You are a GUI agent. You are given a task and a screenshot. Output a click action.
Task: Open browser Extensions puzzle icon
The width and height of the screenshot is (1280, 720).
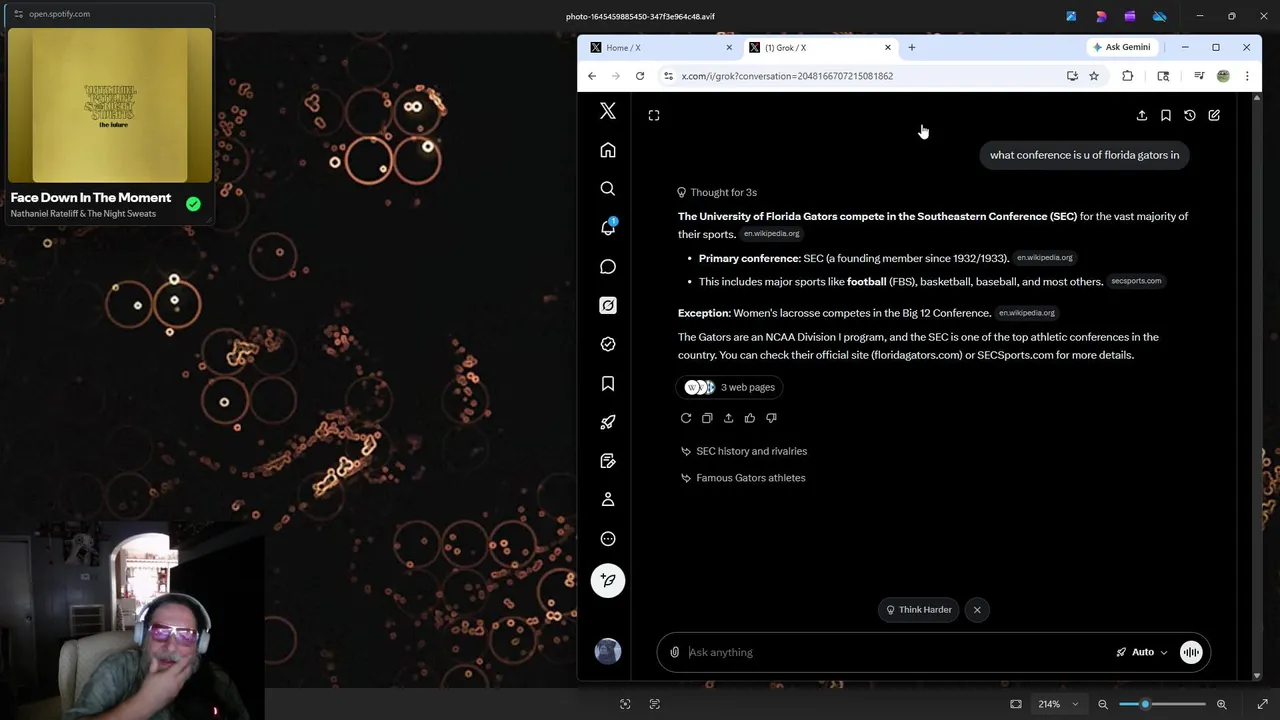1128,76
